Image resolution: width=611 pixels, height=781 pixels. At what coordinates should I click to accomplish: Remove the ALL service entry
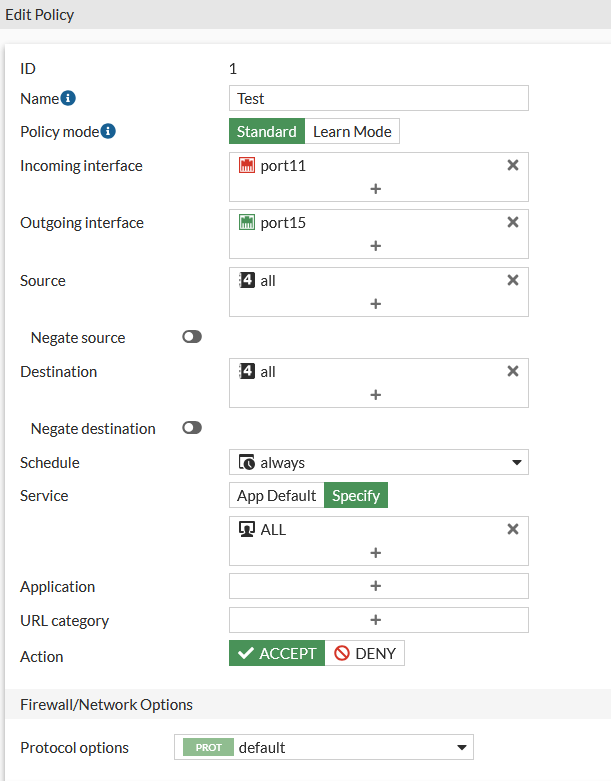pos(513,529)
